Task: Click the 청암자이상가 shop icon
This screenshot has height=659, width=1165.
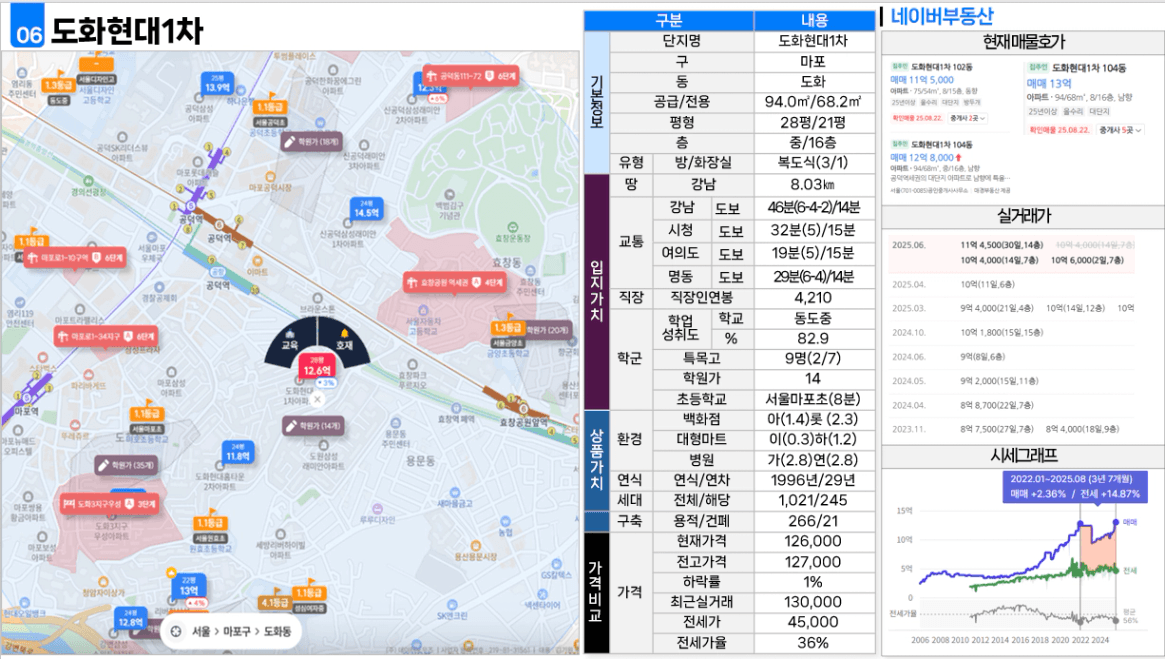Action: (103, 583)
